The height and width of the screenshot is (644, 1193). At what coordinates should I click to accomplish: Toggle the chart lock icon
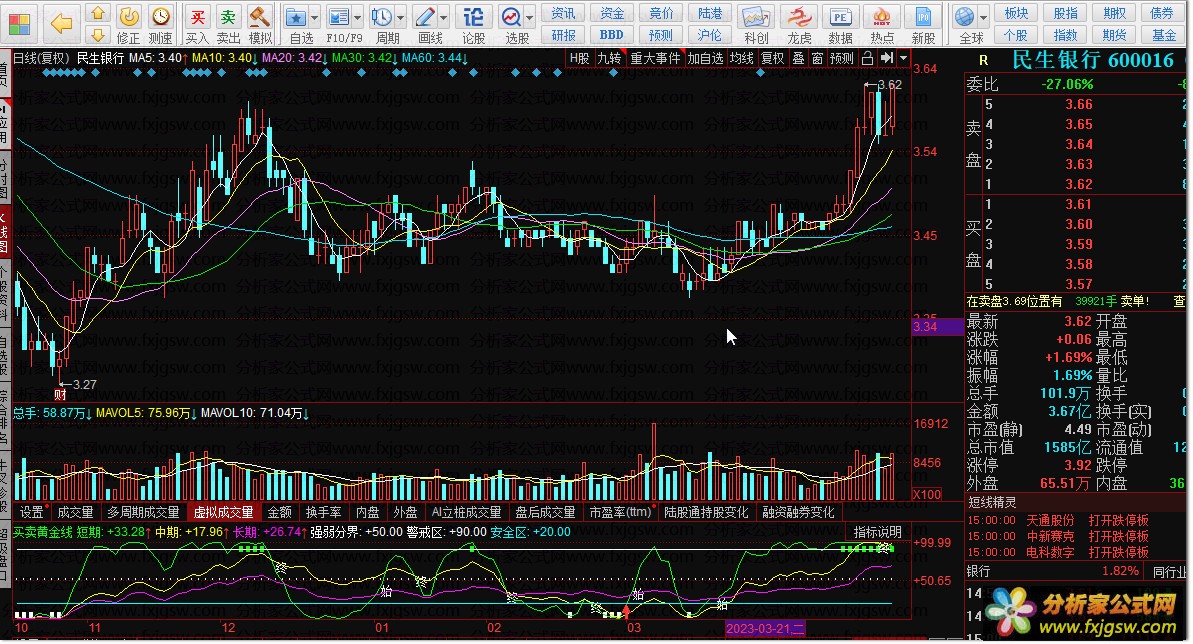(867, 58)
